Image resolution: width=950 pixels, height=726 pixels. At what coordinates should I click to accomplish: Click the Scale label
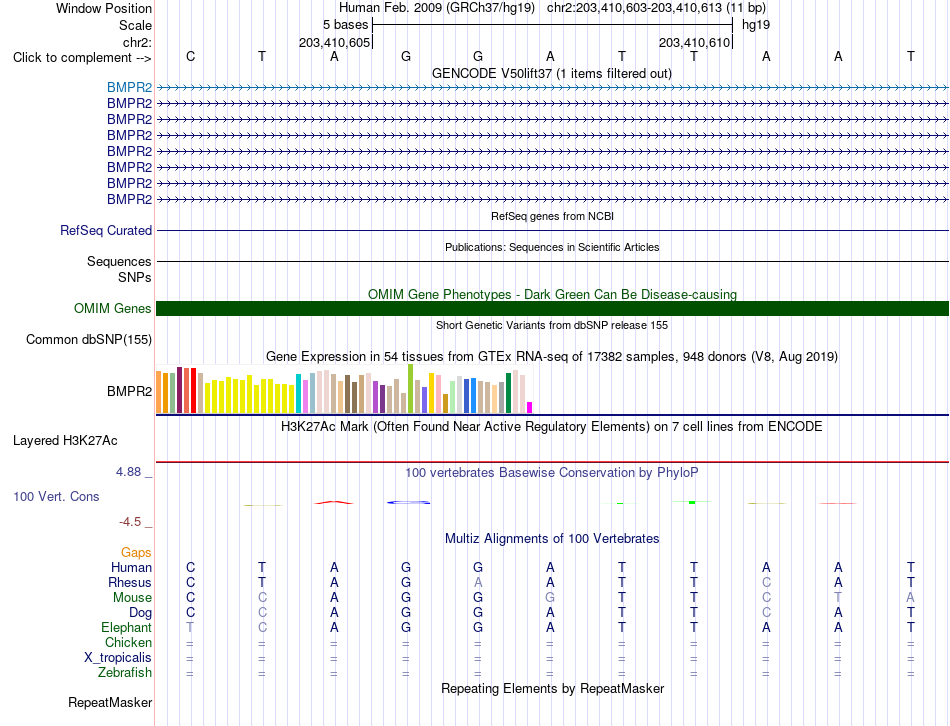tap(136, 25)
